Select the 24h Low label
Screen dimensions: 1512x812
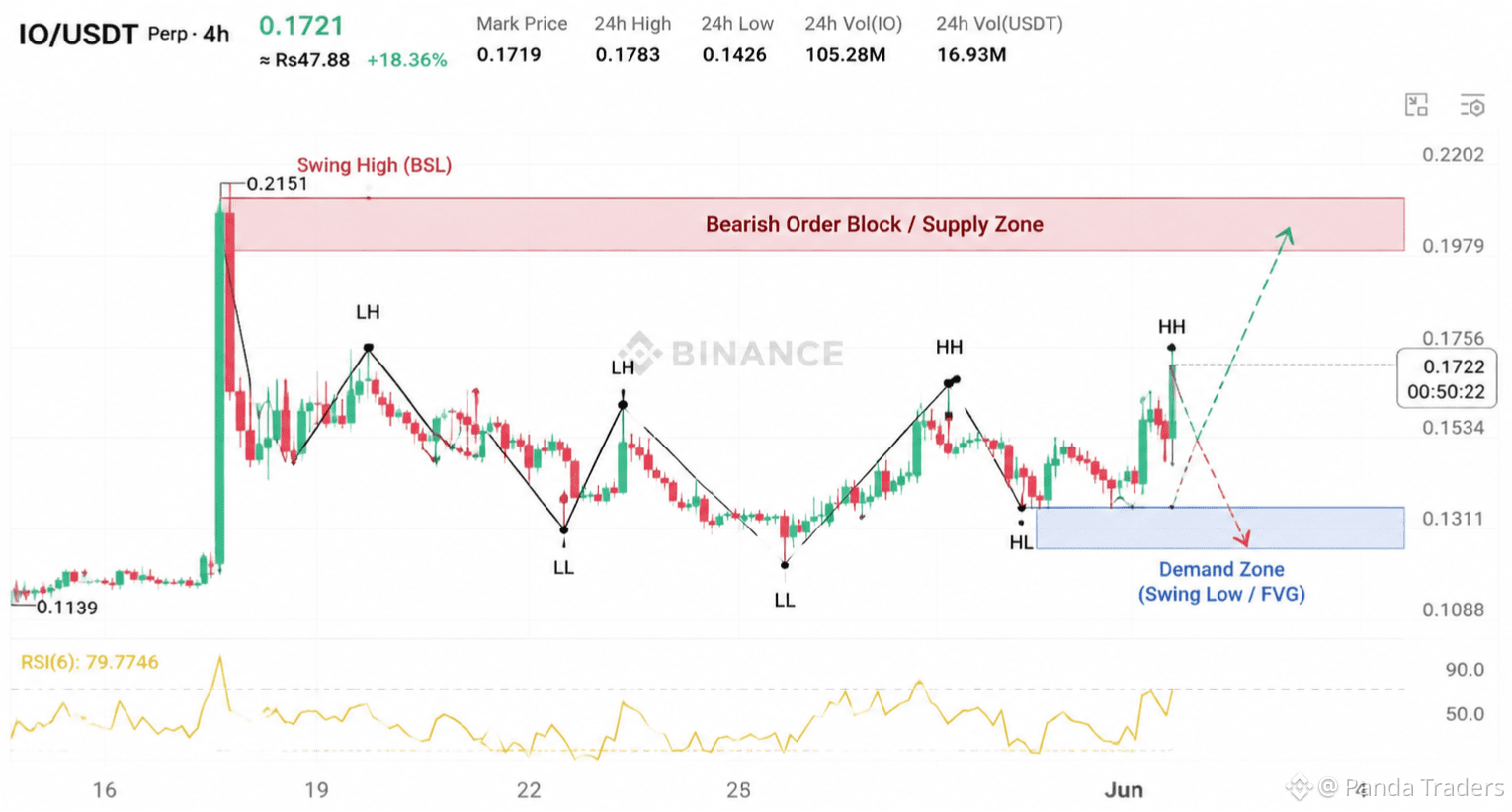point(737,24)
